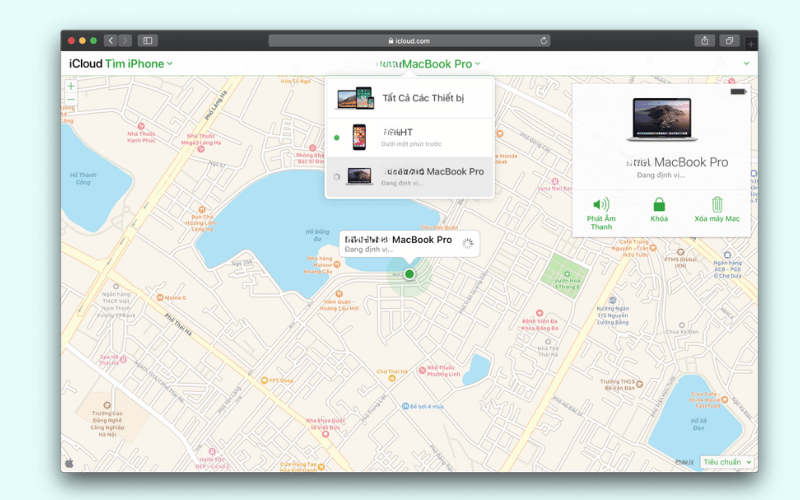Zoom in the map with plus button
This screenshot has width=800, height=500.
71,86
